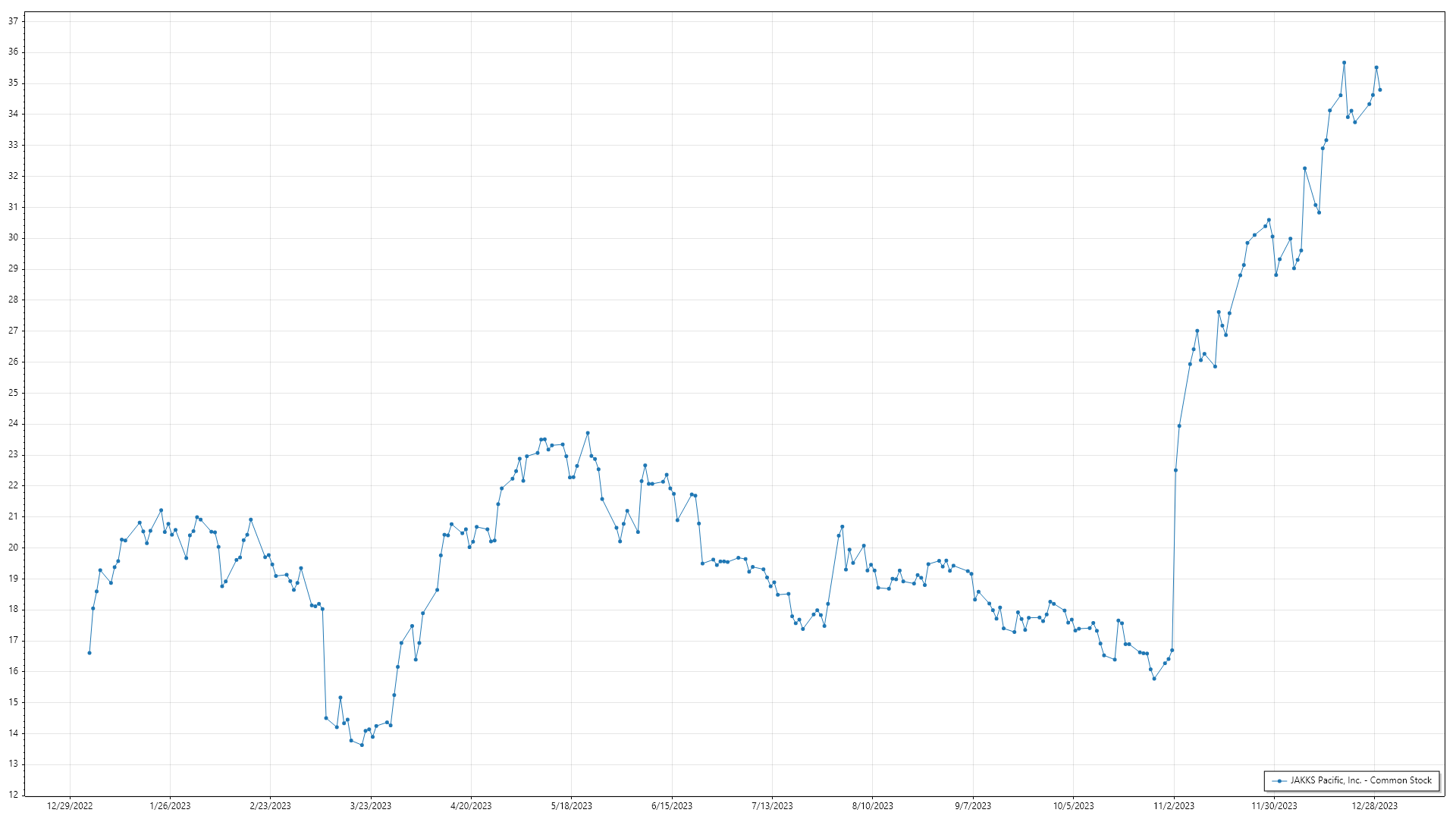Screen dimensions: 1456x819
Task: Click the 12/28/2023 x-axis date label
Action: pyautogui.click(x=1374, y=806)
